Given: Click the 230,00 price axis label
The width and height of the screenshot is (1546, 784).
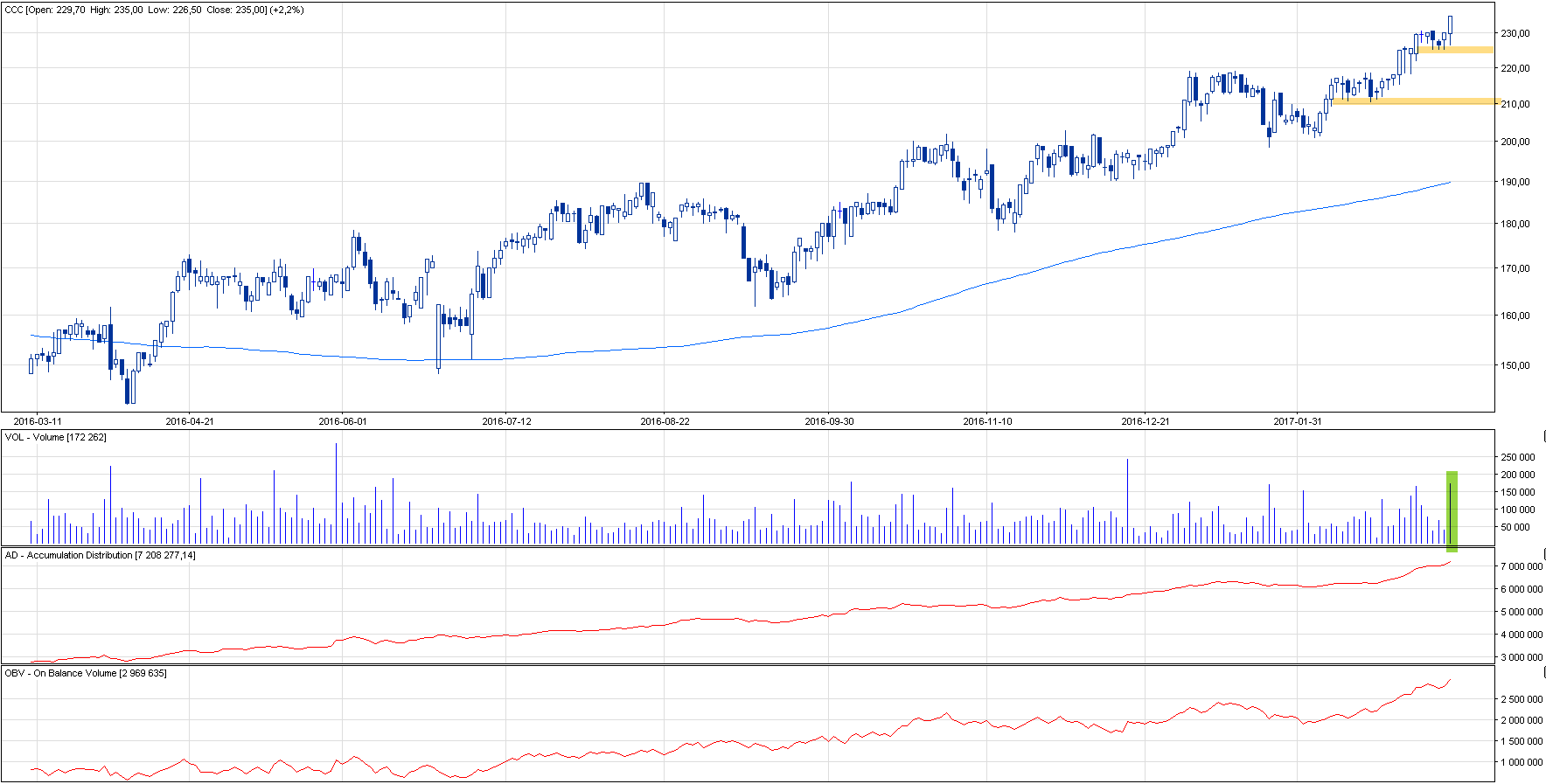Looking at the screenshot, I should click(1515, 33).
